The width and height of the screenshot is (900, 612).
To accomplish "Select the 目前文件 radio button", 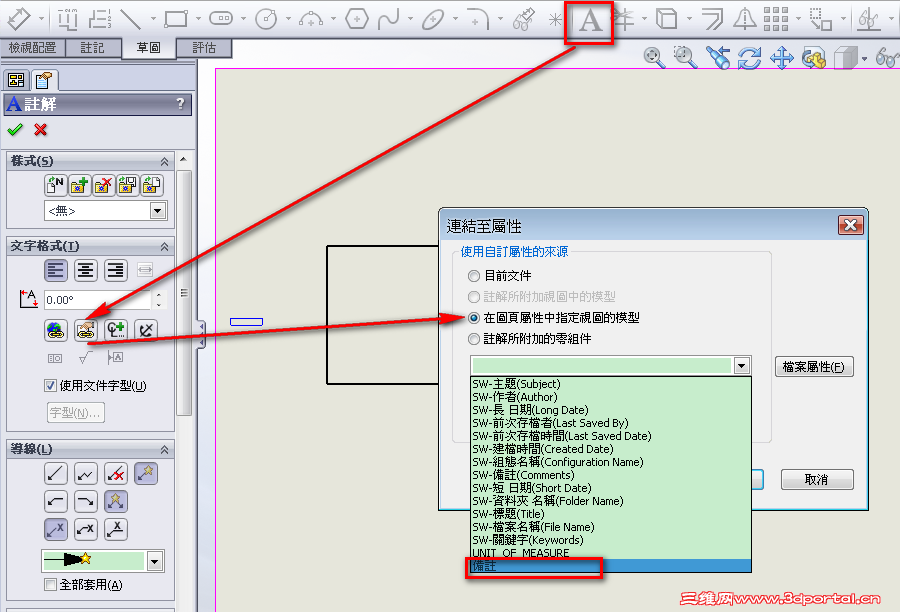I will pos(473,276).
